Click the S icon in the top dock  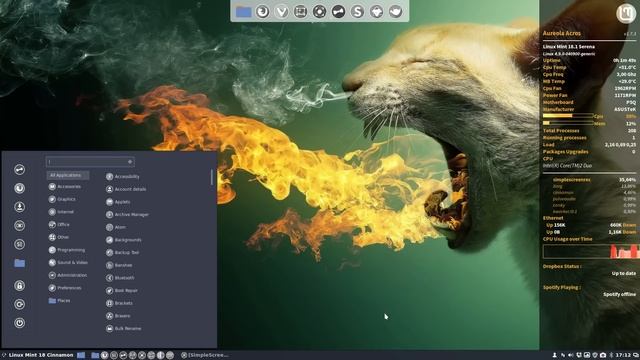(358, 11)
